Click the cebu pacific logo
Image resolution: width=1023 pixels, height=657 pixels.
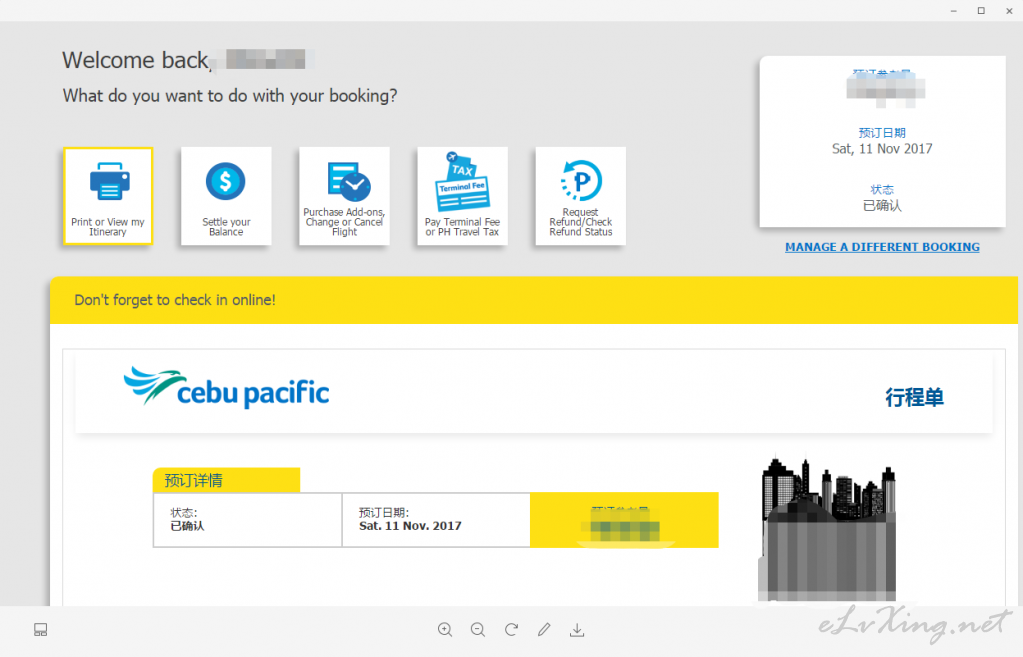tap(226, 388)
